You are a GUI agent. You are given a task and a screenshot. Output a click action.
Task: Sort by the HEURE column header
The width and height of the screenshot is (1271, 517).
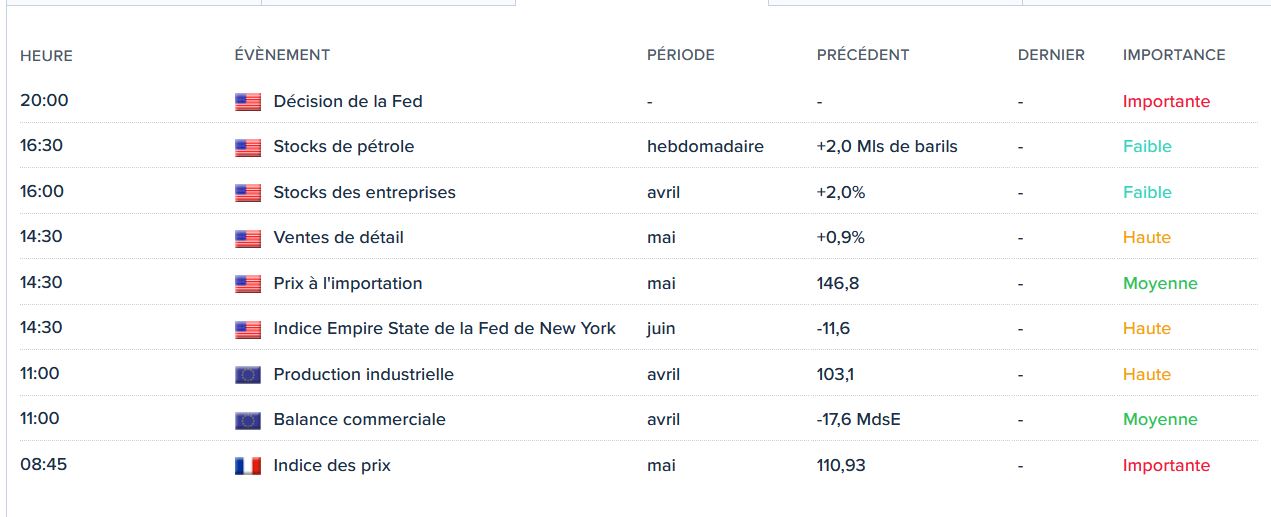(x=46, y=55)
